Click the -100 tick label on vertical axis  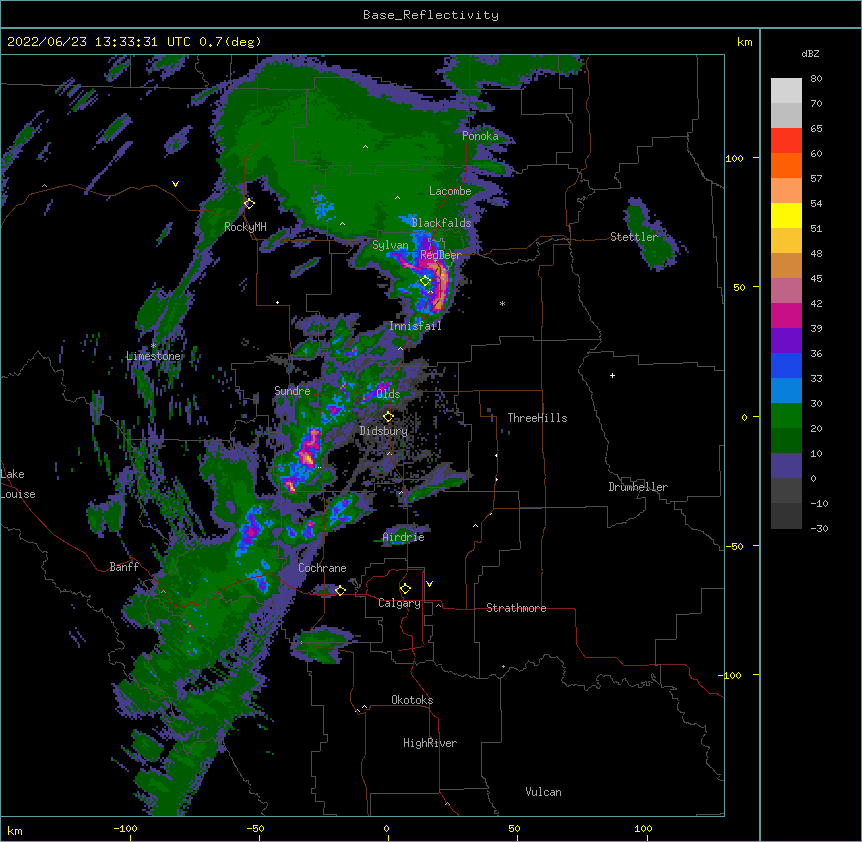pos(731,675)
